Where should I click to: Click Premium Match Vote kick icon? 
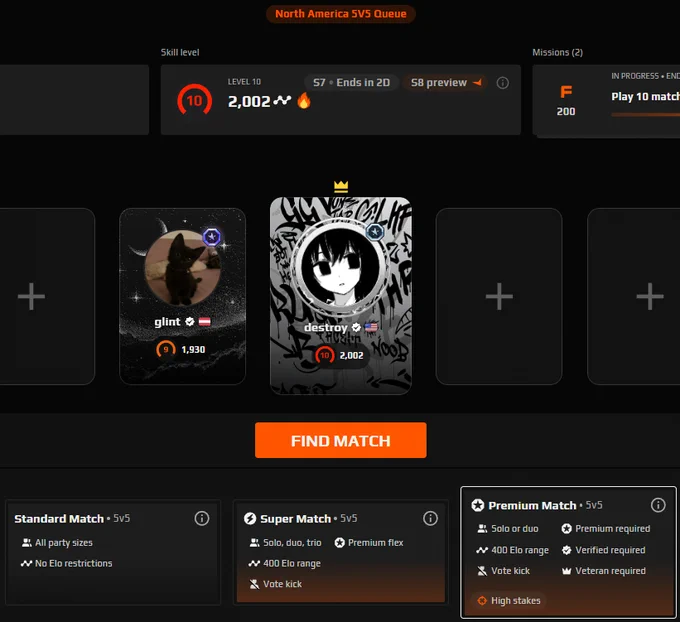point(482,571)
